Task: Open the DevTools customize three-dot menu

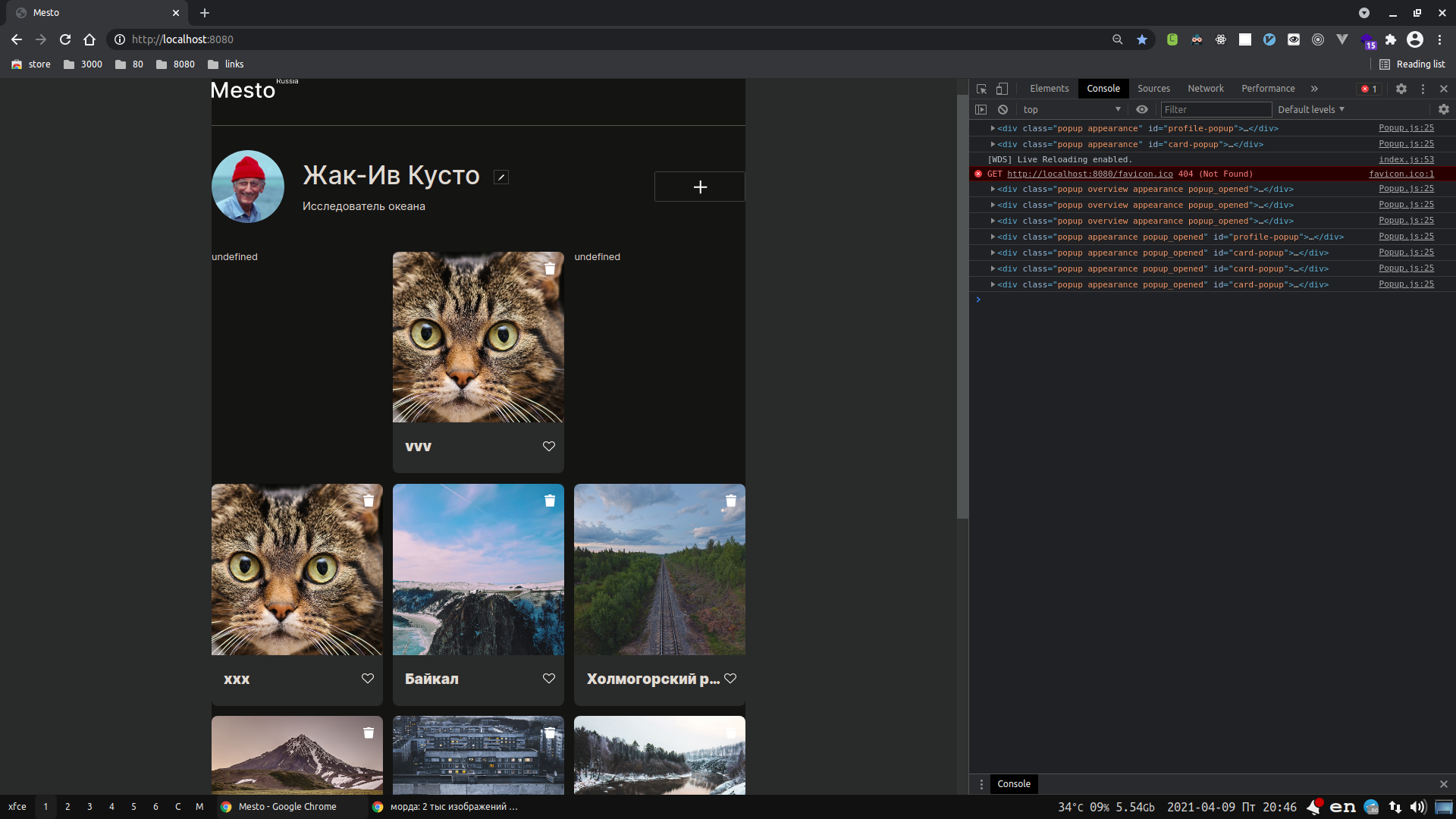Action: point(1423,89)
